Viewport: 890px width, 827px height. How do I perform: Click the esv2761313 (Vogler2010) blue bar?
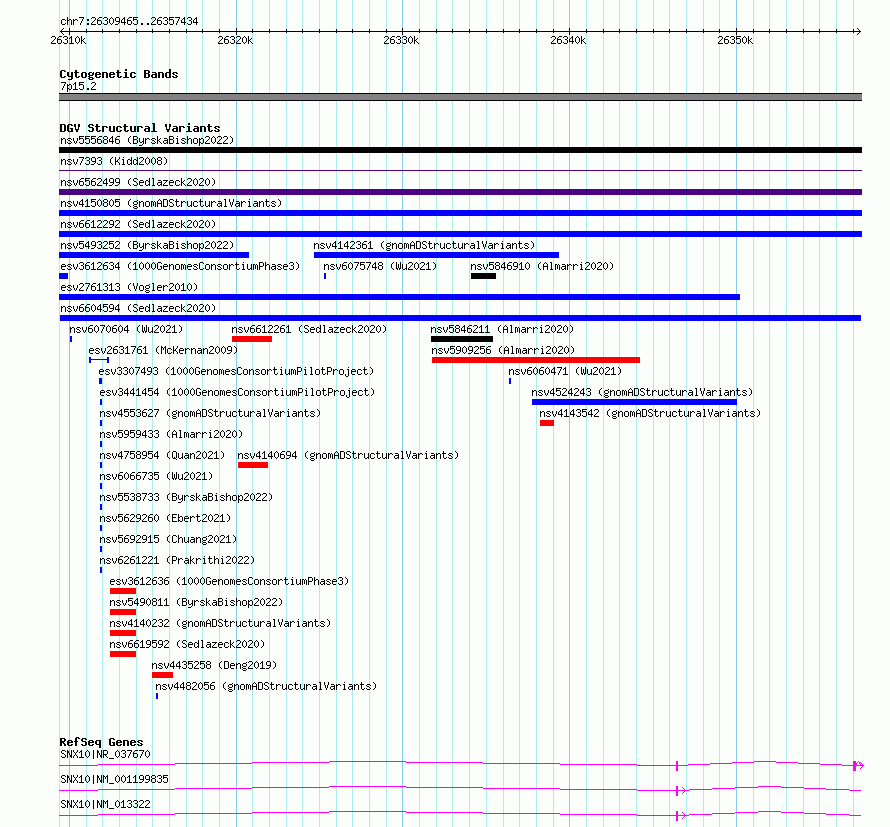point(400,297)
